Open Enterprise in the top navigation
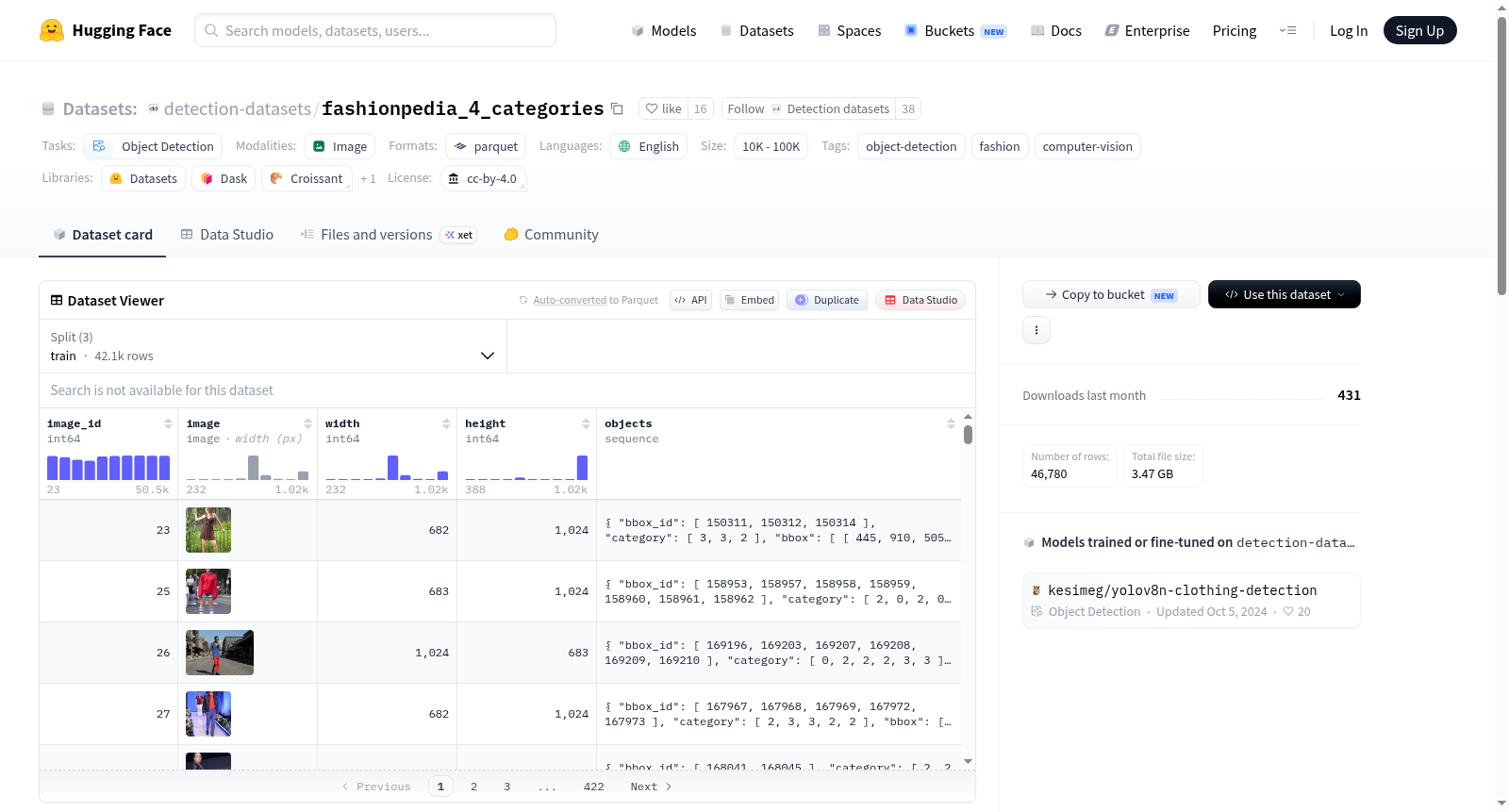Viewport: 1509px width, 812px height. pos(1148,30)
